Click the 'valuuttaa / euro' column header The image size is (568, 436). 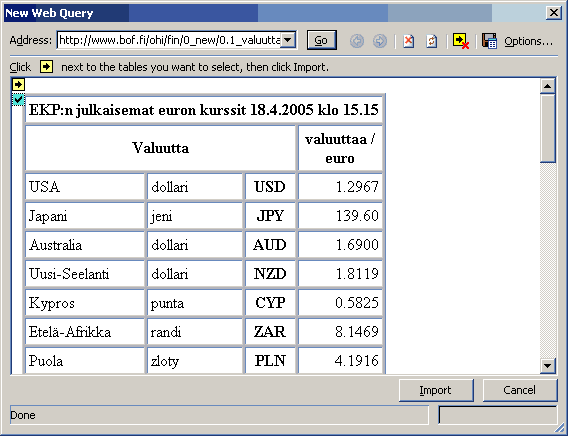pos(340,148)
